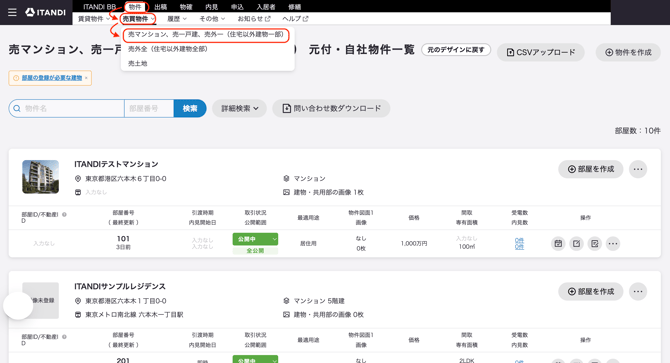Dismiss the 部屋の登録が必要な建物 notice
This screenshot has width=670, height=363.
pos(86,78)
